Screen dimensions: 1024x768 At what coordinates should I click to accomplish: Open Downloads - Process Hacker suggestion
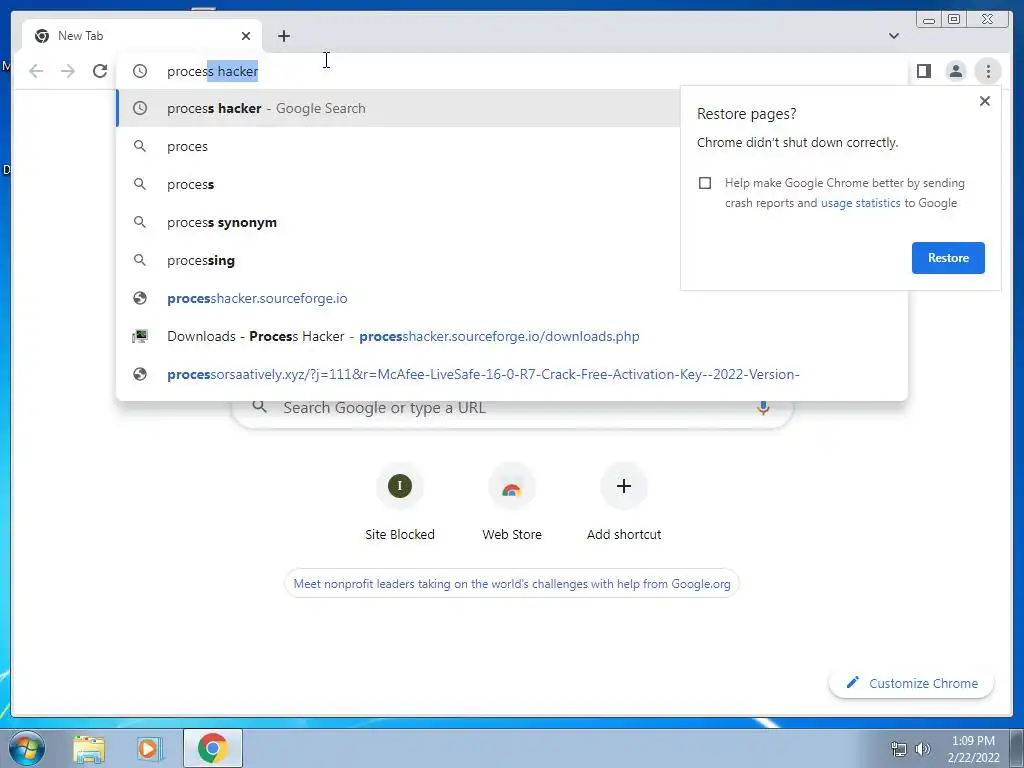512,336
